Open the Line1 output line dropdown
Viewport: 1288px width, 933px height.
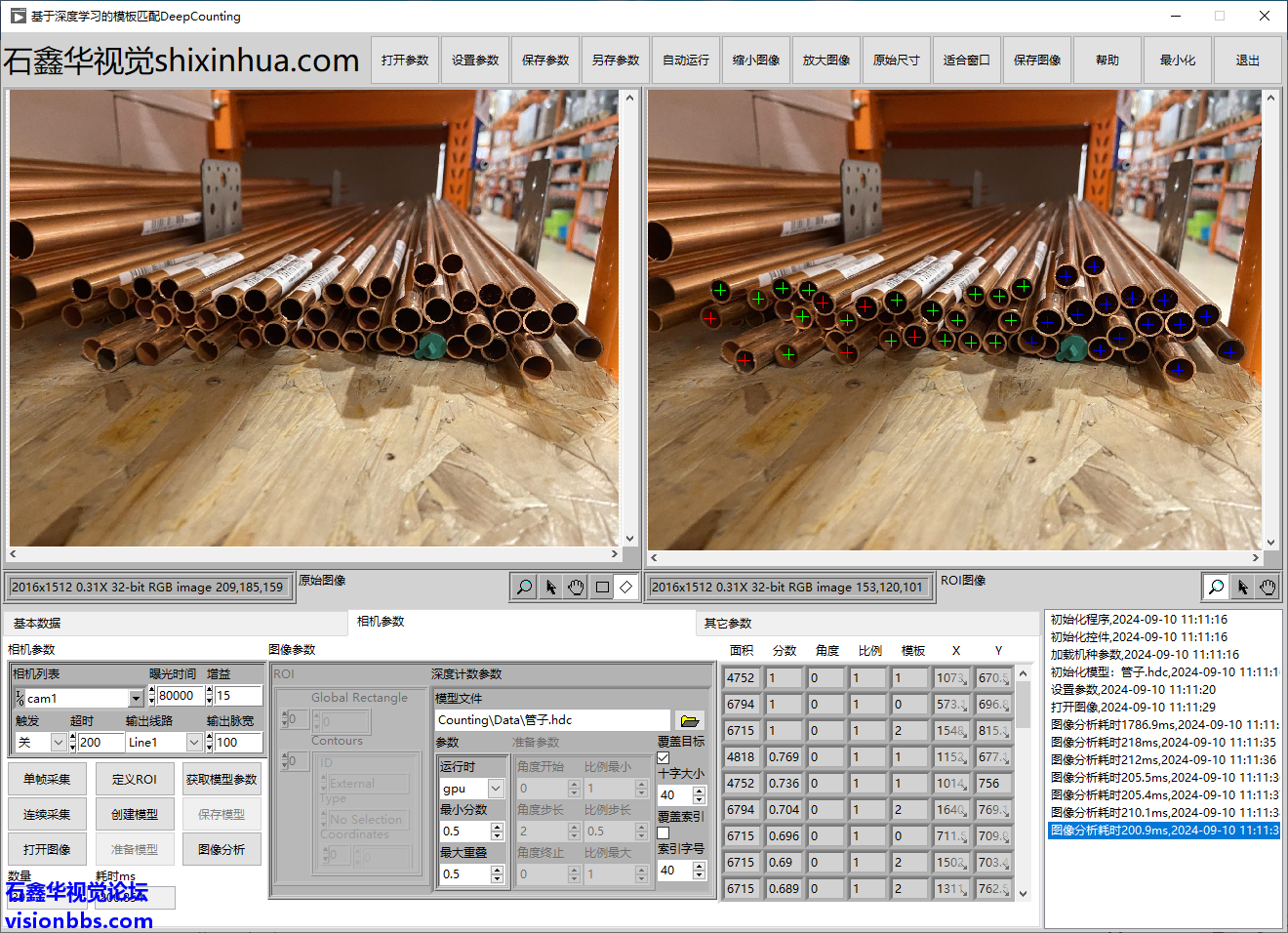pyautogui.click(x=194, y=743)
